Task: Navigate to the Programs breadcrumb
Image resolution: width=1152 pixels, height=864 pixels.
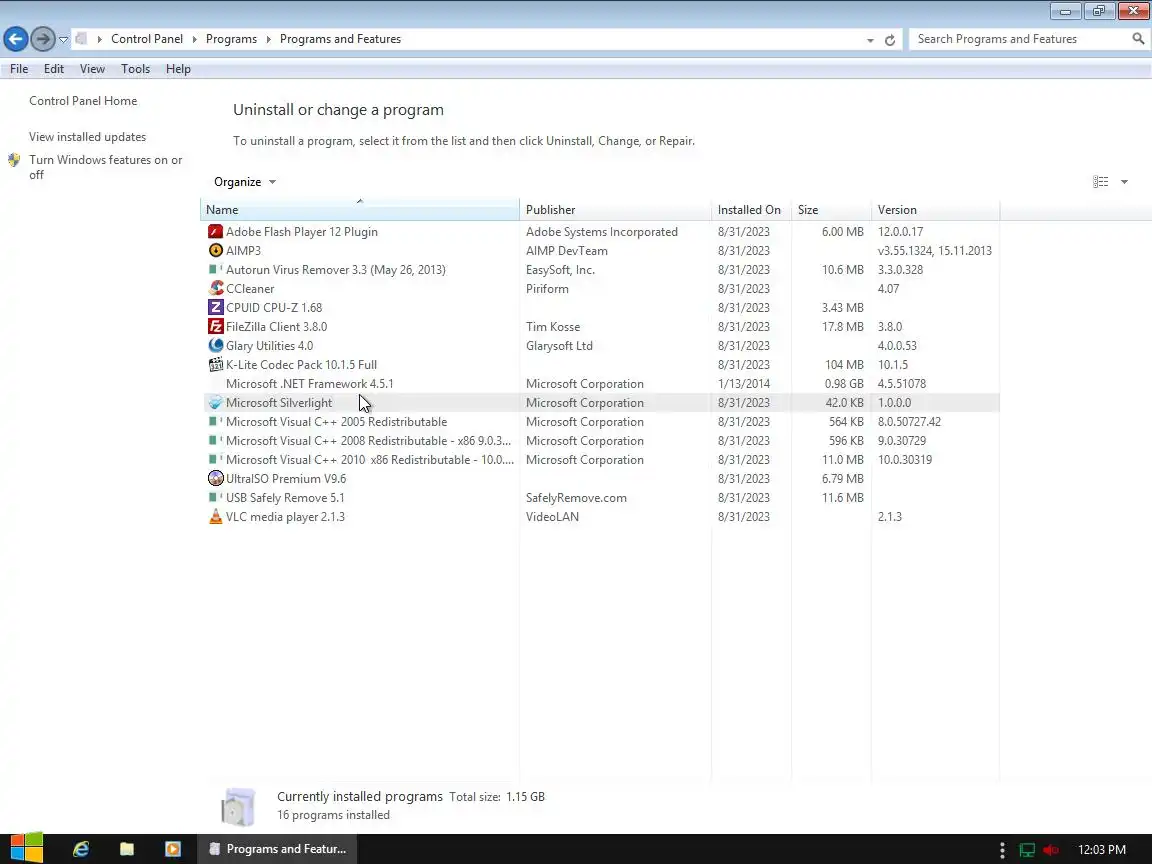Action: [231, 39]
